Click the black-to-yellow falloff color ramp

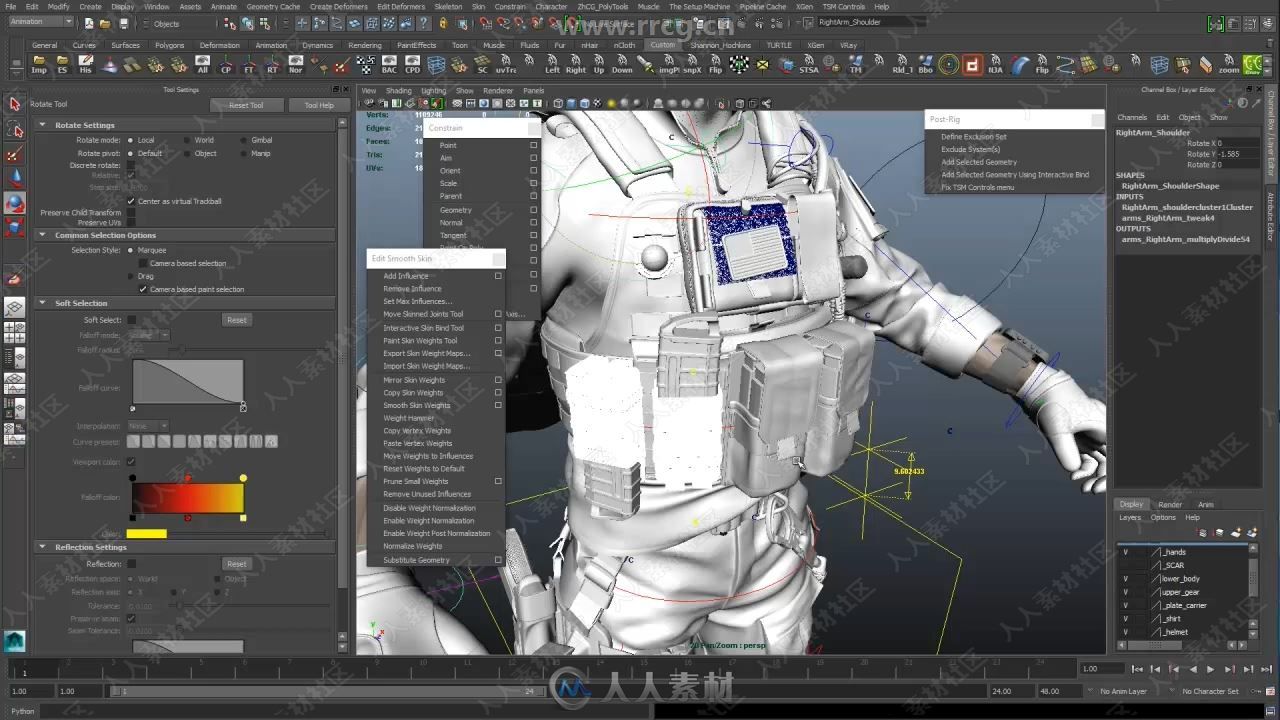(187, 498)
